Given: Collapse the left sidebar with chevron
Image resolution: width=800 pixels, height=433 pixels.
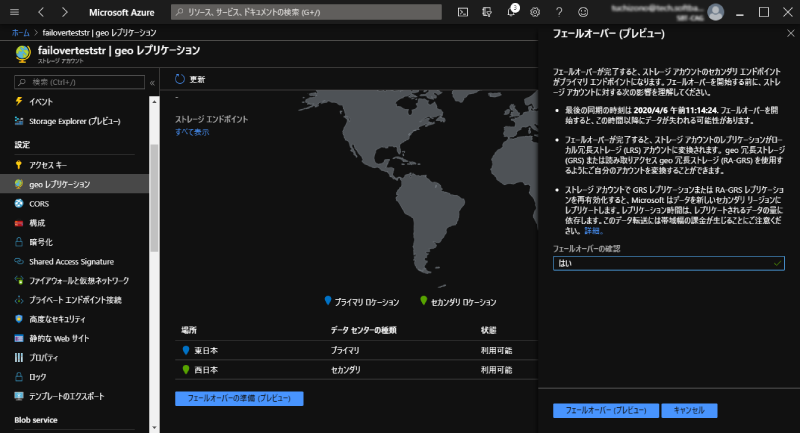Looking at the screenshot, I should point(151,82).
